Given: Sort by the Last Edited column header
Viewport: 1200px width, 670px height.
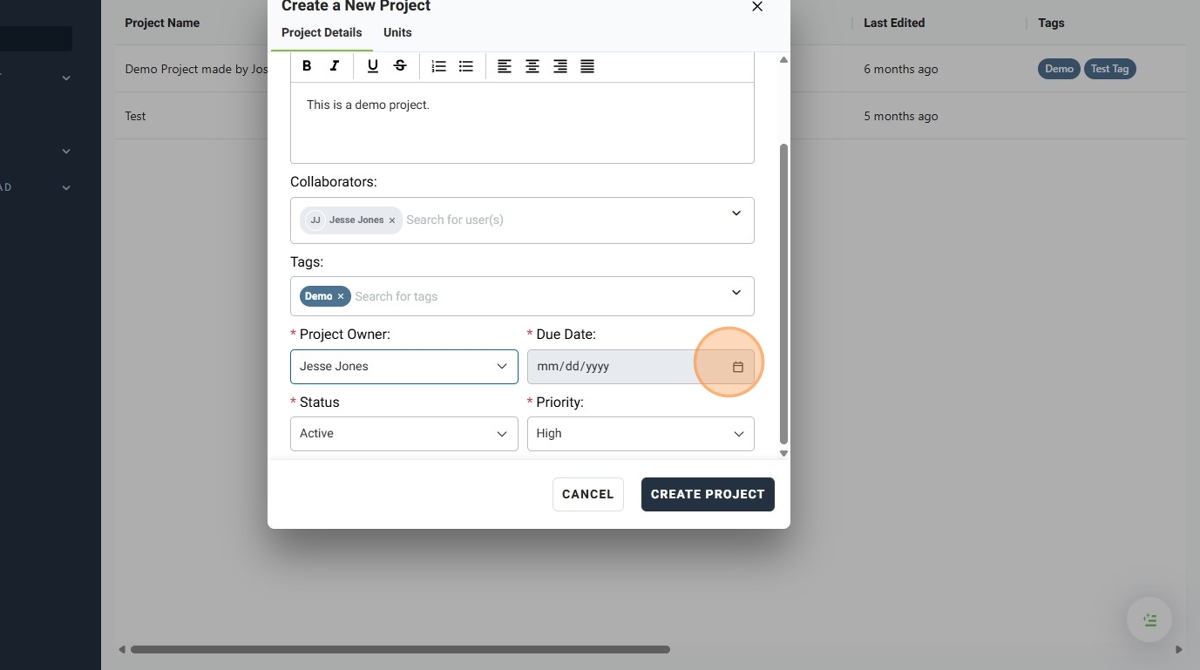Looking at the screenshot, I should click(894, 23).
